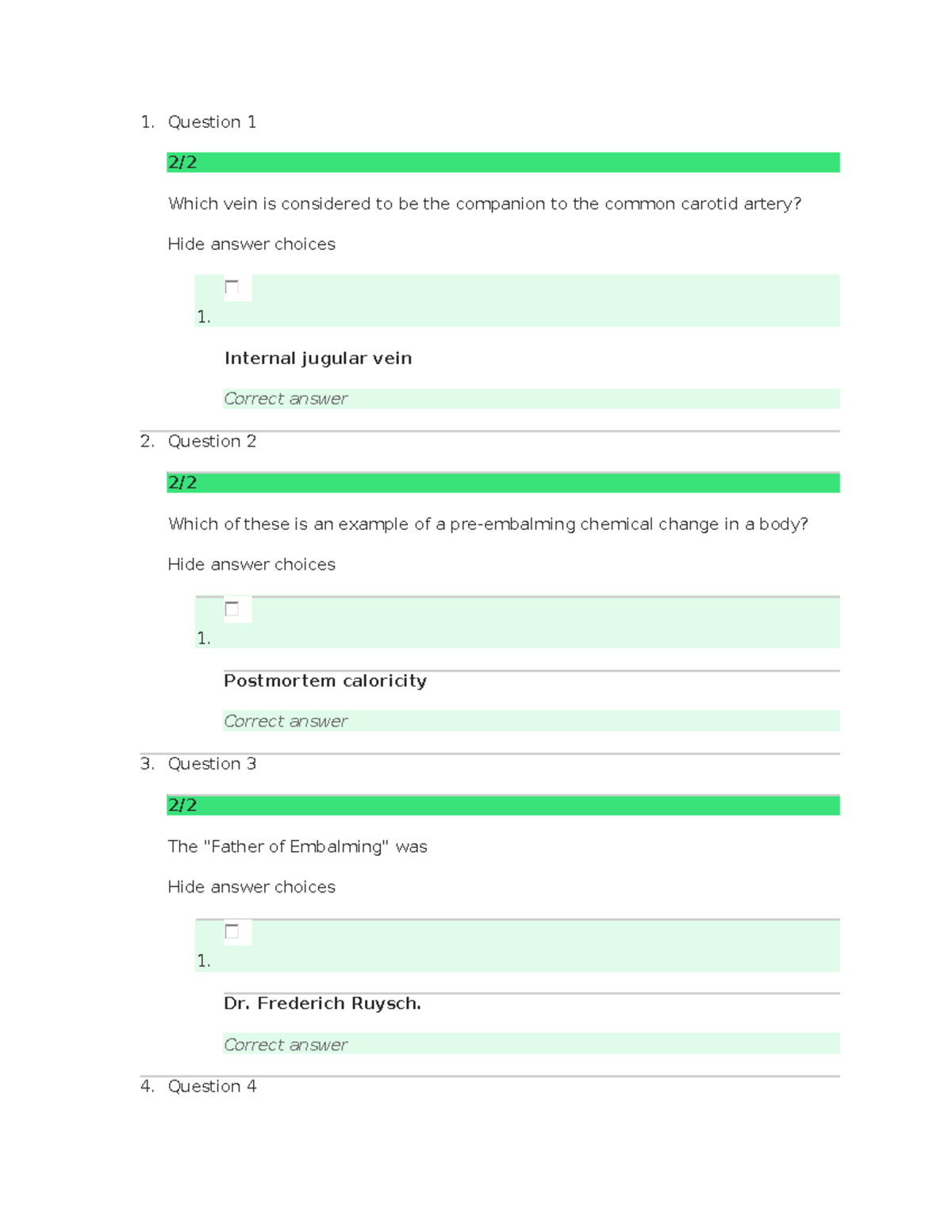Select the 2/2 score bar for Question 2
952x1232 pixels.
[x=503, y=483]
